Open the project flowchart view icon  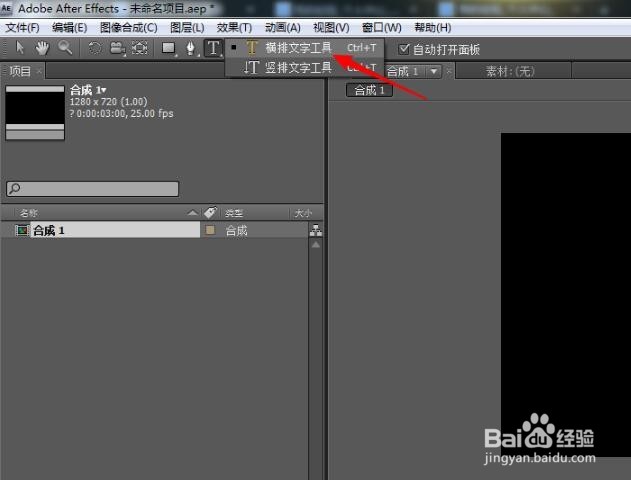[316, 230]
